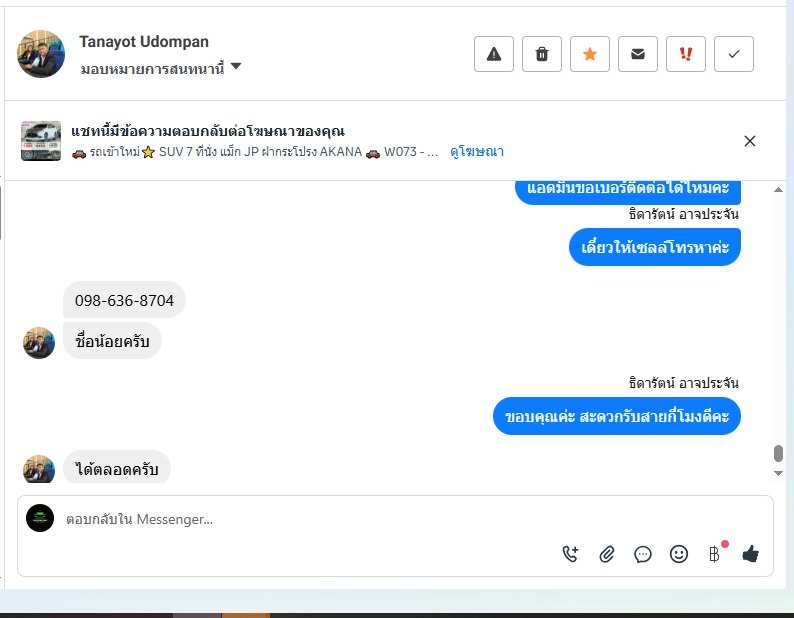Open the ad thumbnail image

tap(41, 141)
